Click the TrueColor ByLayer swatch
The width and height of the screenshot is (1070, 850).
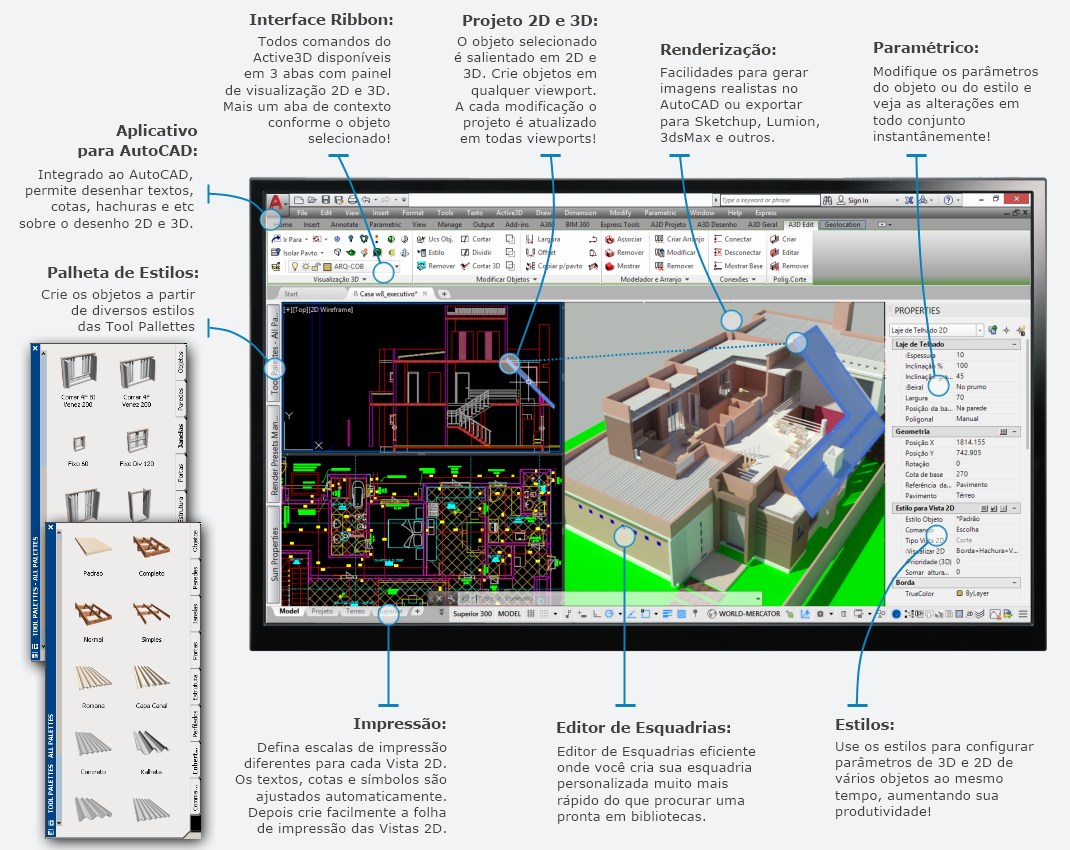[x=961, y=594]
